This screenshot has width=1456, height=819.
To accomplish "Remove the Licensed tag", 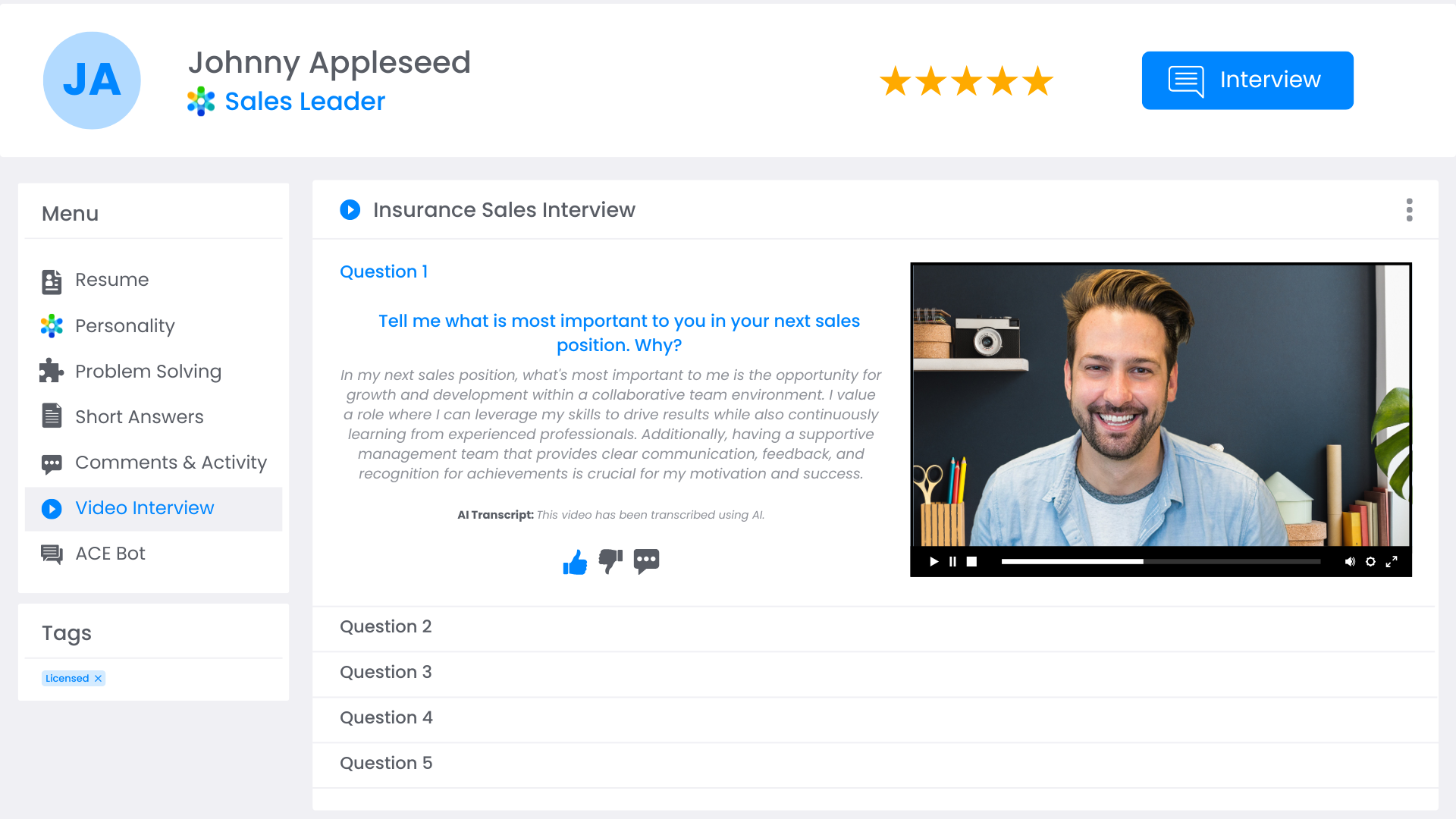I will coord(98,679).
